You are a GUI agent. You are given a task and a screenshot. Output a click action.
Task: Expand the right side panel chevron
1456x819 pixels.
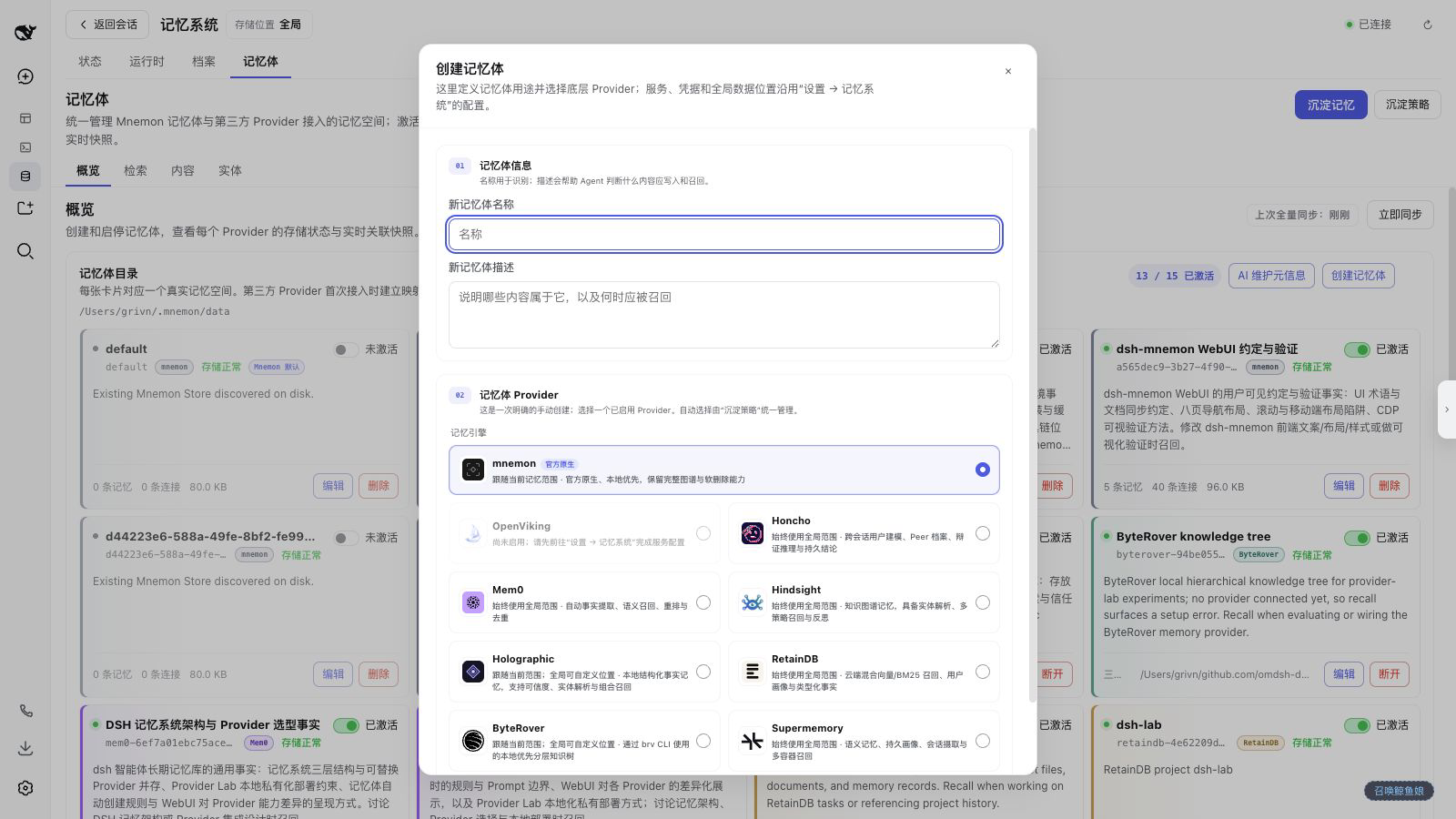coord(1447,409)
